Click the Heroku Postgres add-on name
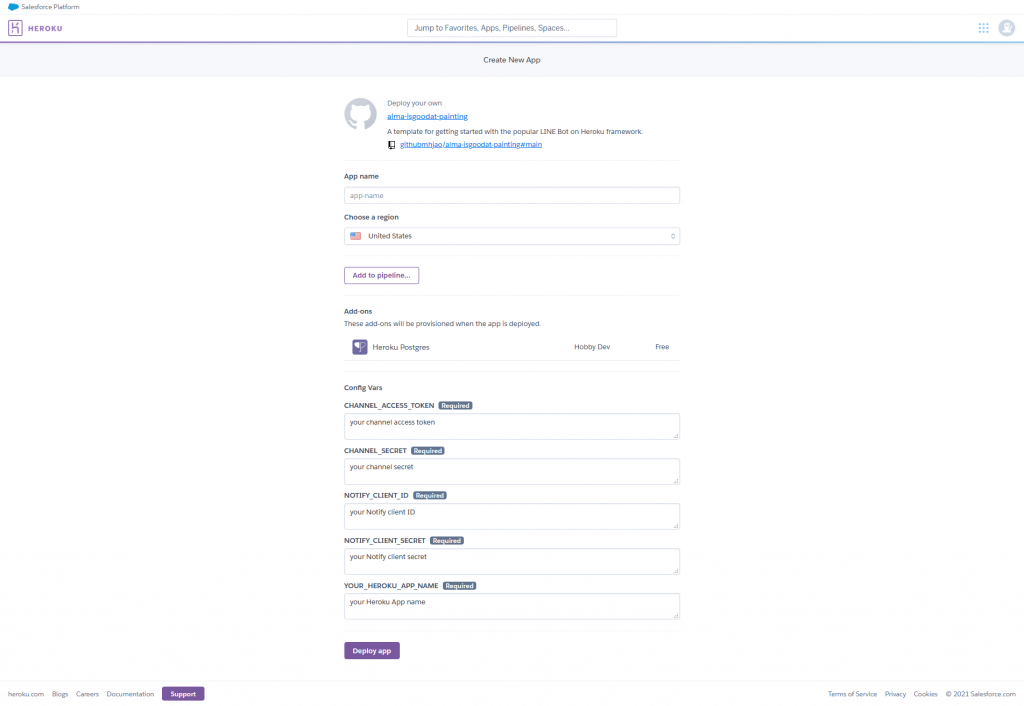Image resolution: width=1024 pixels, height=706 pixels. click(x=401, y=347)
